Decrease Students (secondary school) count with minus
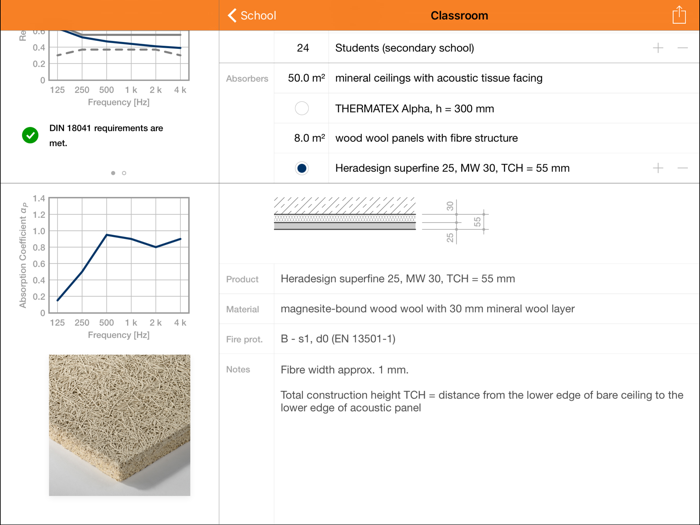Screen dimensions: 700x525 tap(683, 48)
